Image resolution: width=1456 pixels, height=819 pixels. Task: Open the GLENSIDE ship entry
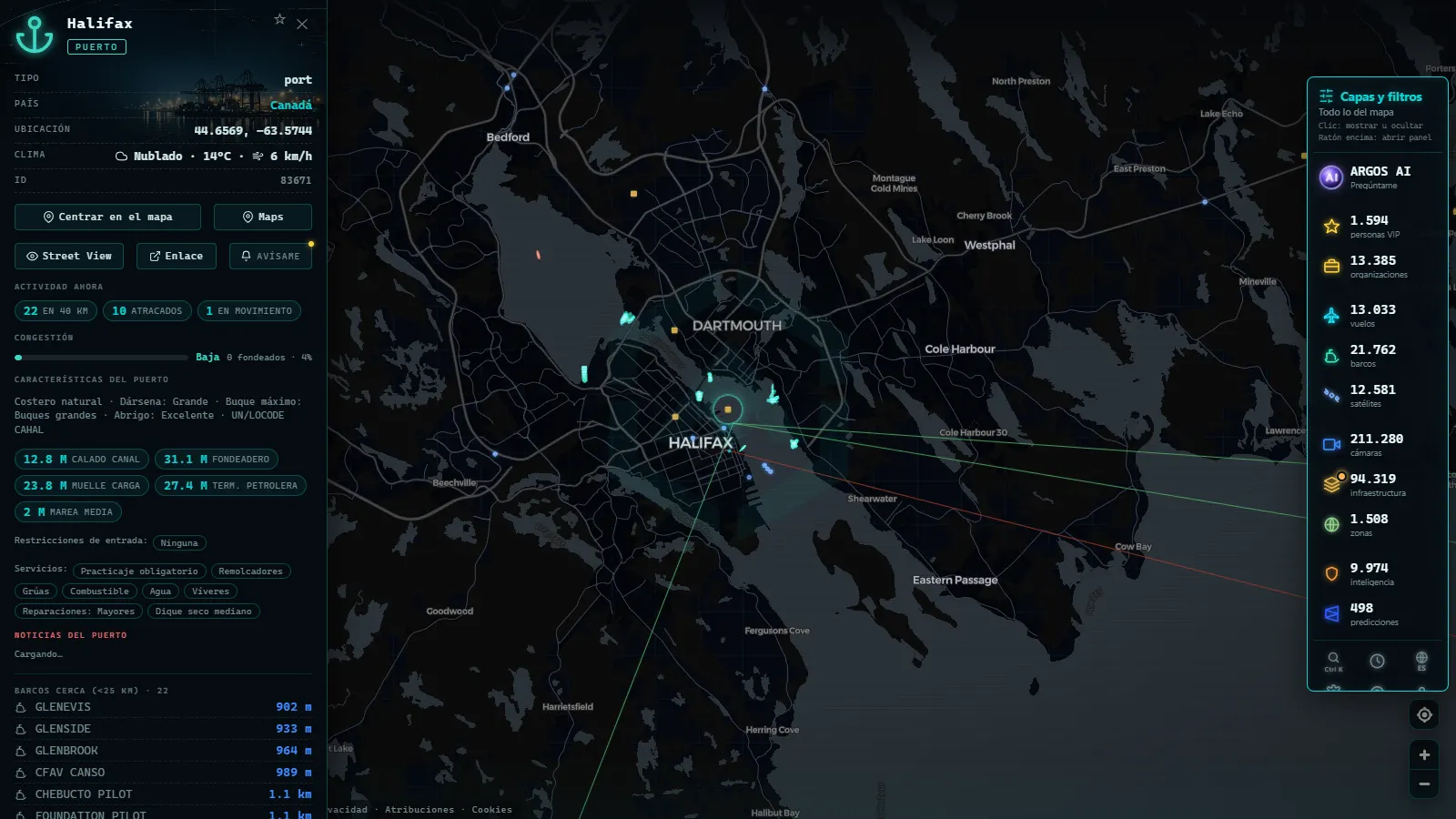tap(163, 729)
